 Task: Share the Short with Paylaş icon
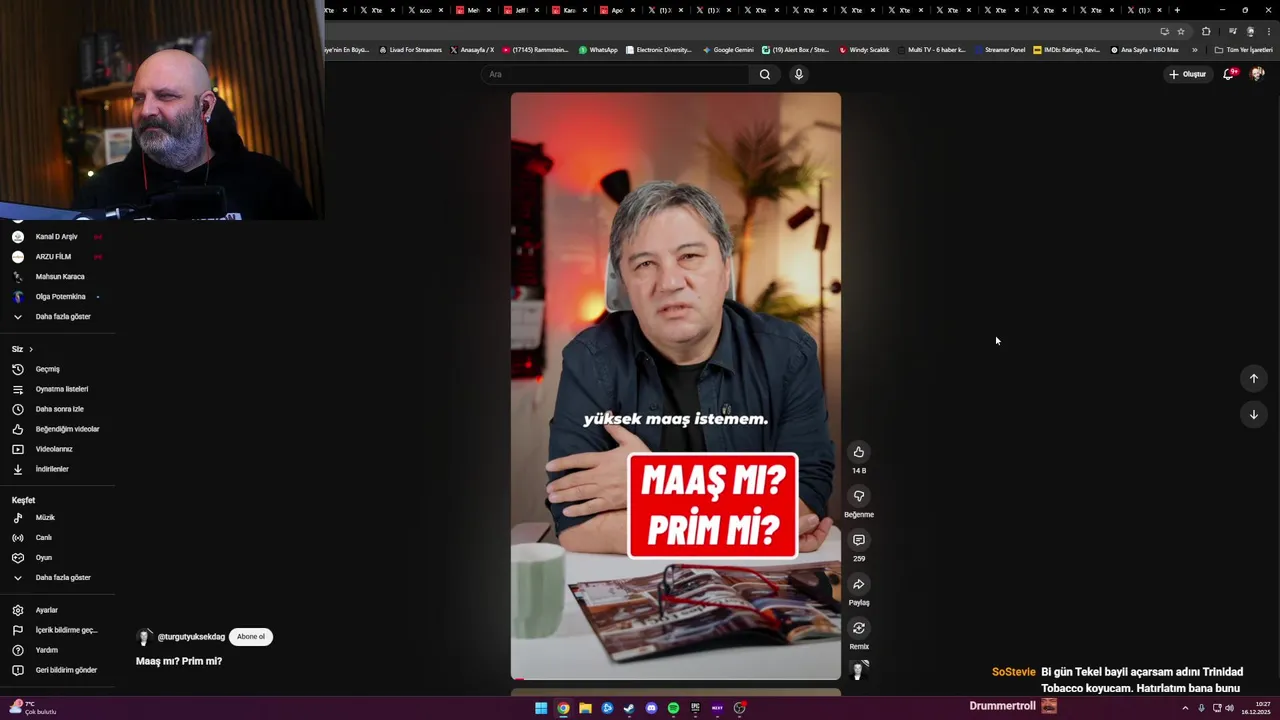point(858,584)
